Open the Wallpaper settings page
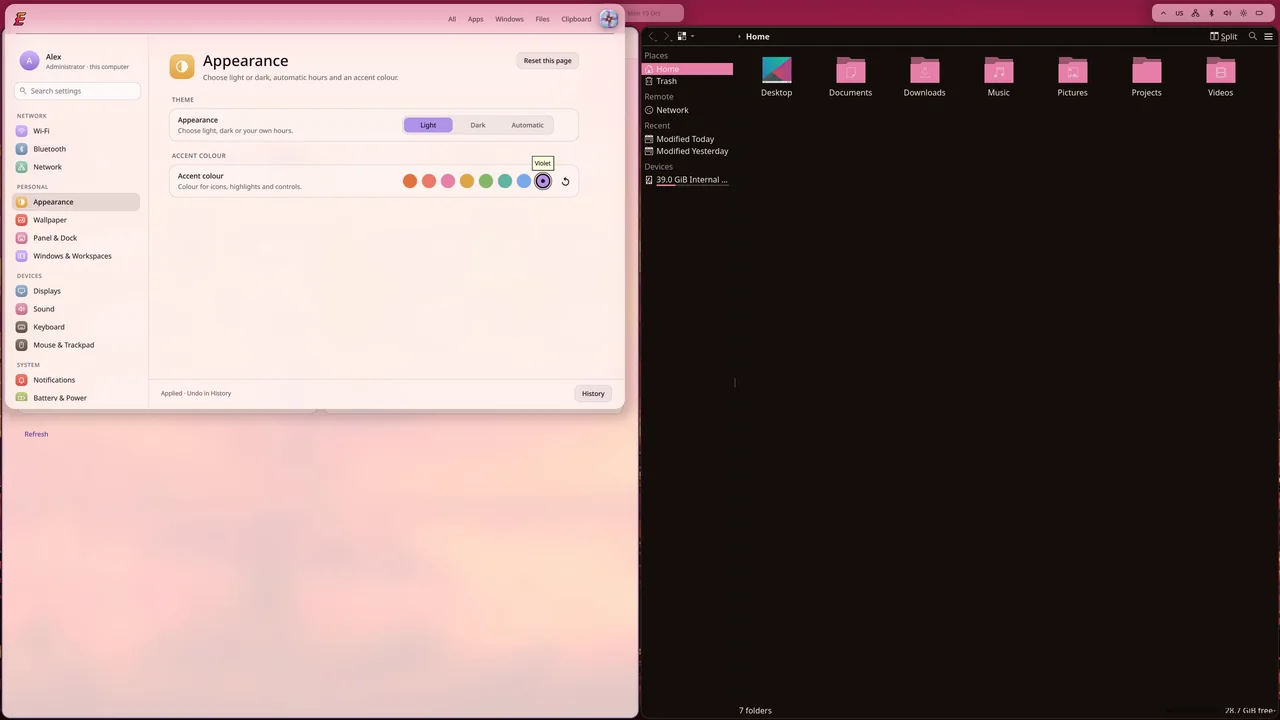Image resolution: width=1280 pixels, height=720 pixels. (76, 220)
